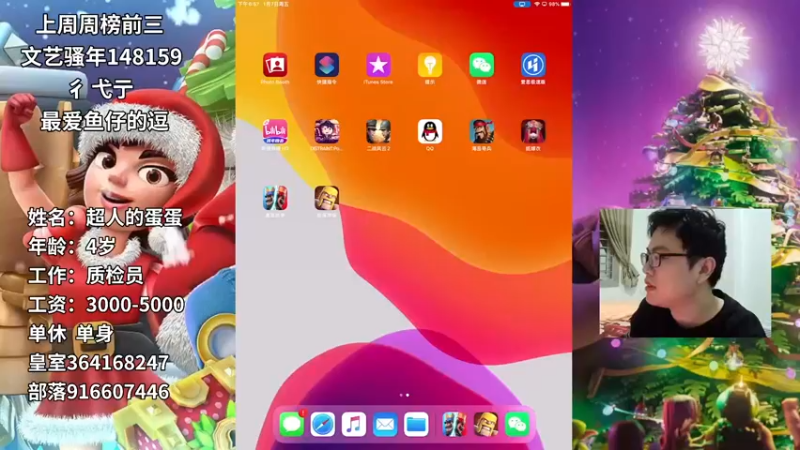This screenshot has height=450, width=800.
Task: Open the DEEMO-style anime girl game
Action: [327, 132]
